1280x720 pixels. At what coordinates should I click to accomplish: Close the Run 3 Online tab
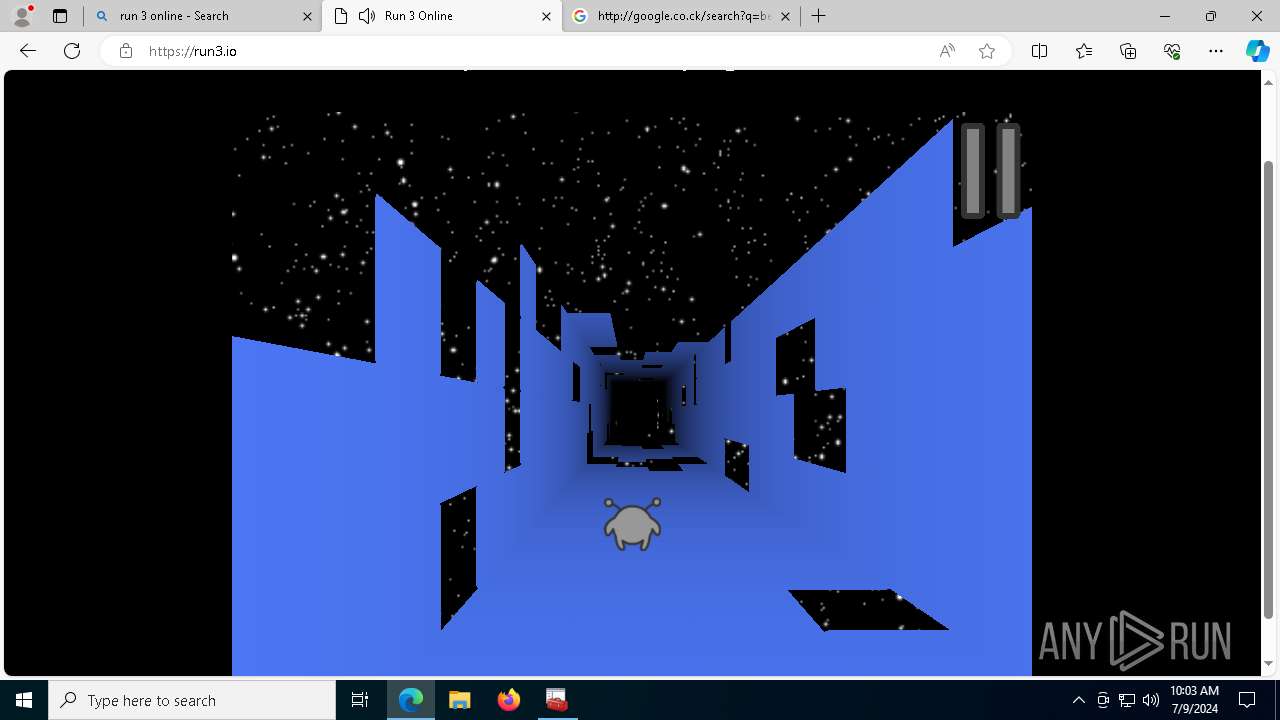(546, 16)
